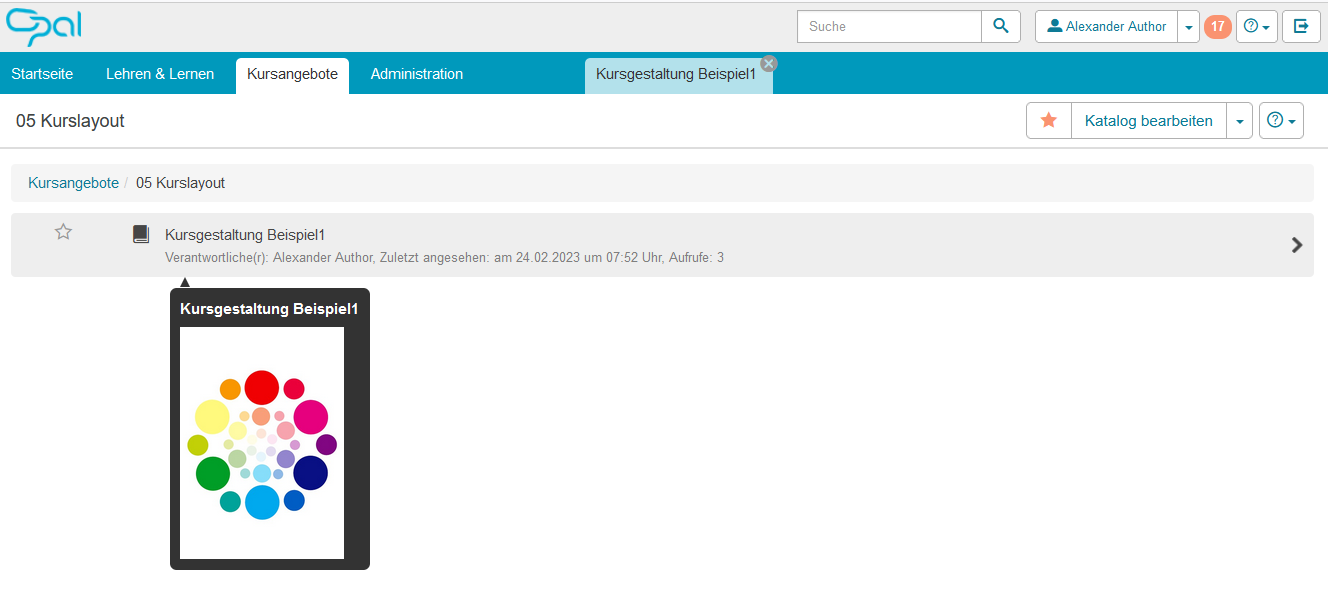Click the search magnifier button
The image size is (1328, 594).
[x=1001, y=27]
